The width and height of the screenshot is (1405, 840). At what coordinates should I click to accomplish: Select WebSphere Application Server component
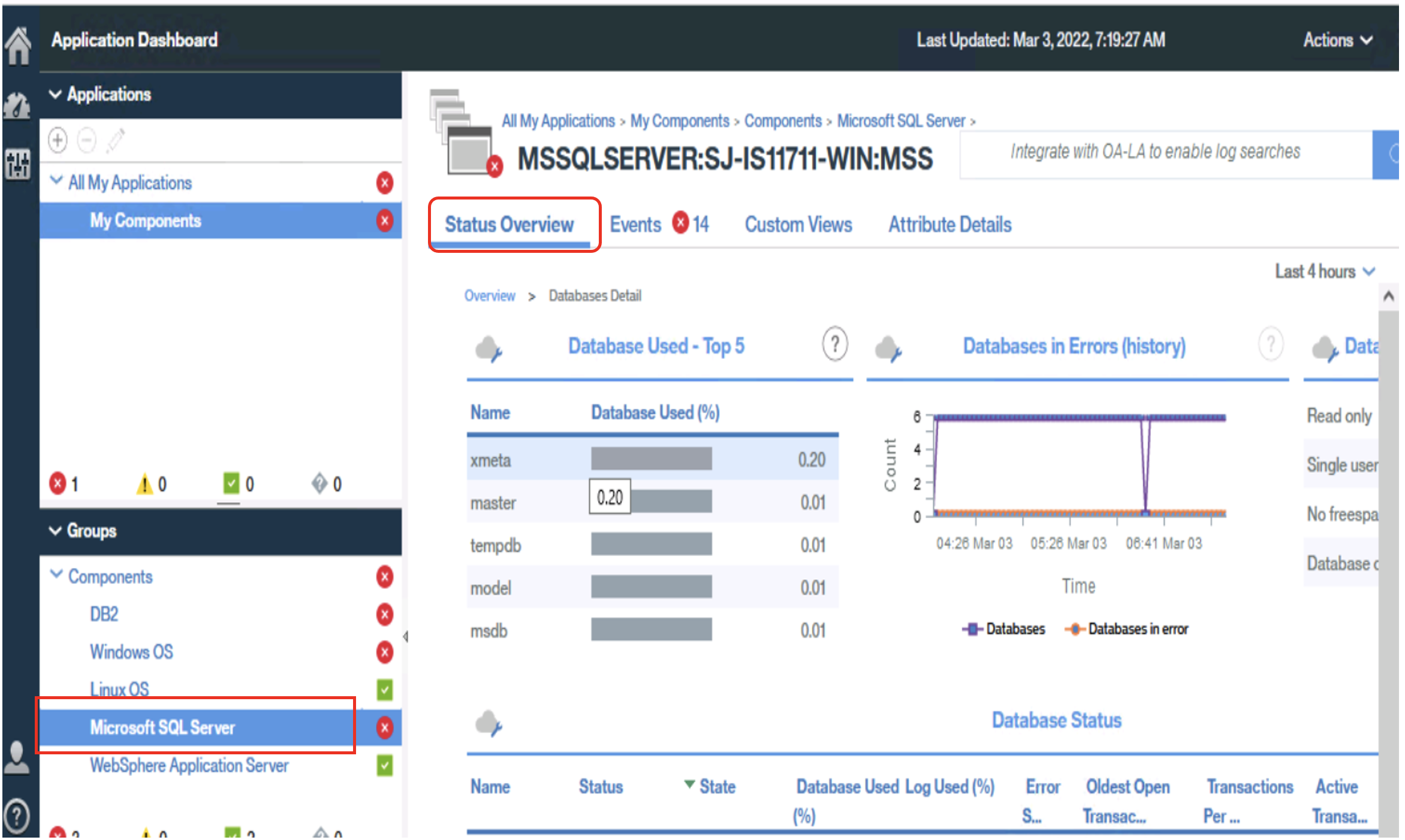tap(189, 765)
